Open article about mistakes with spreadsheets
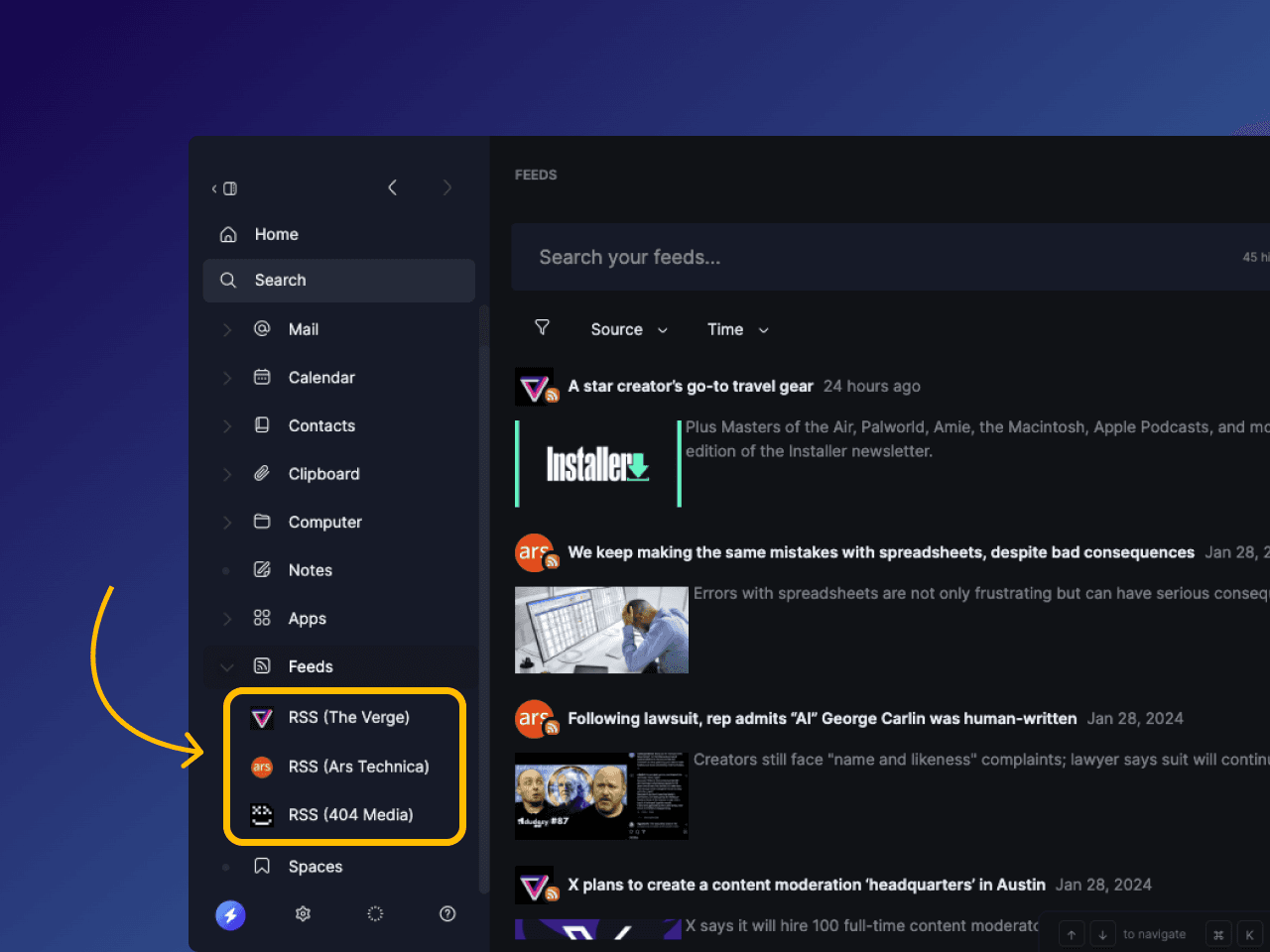This screenshot has width=1270, height=952. pyautogui.click(x=881, y=552)
